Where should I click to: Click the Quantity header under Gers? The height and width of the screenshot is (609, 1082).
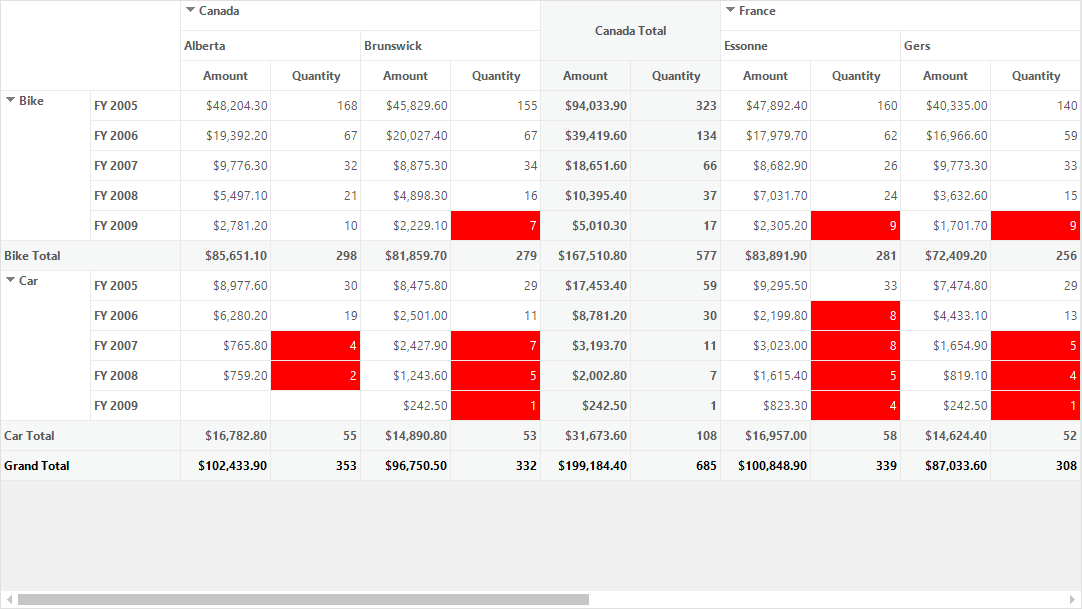point(1036,76)
